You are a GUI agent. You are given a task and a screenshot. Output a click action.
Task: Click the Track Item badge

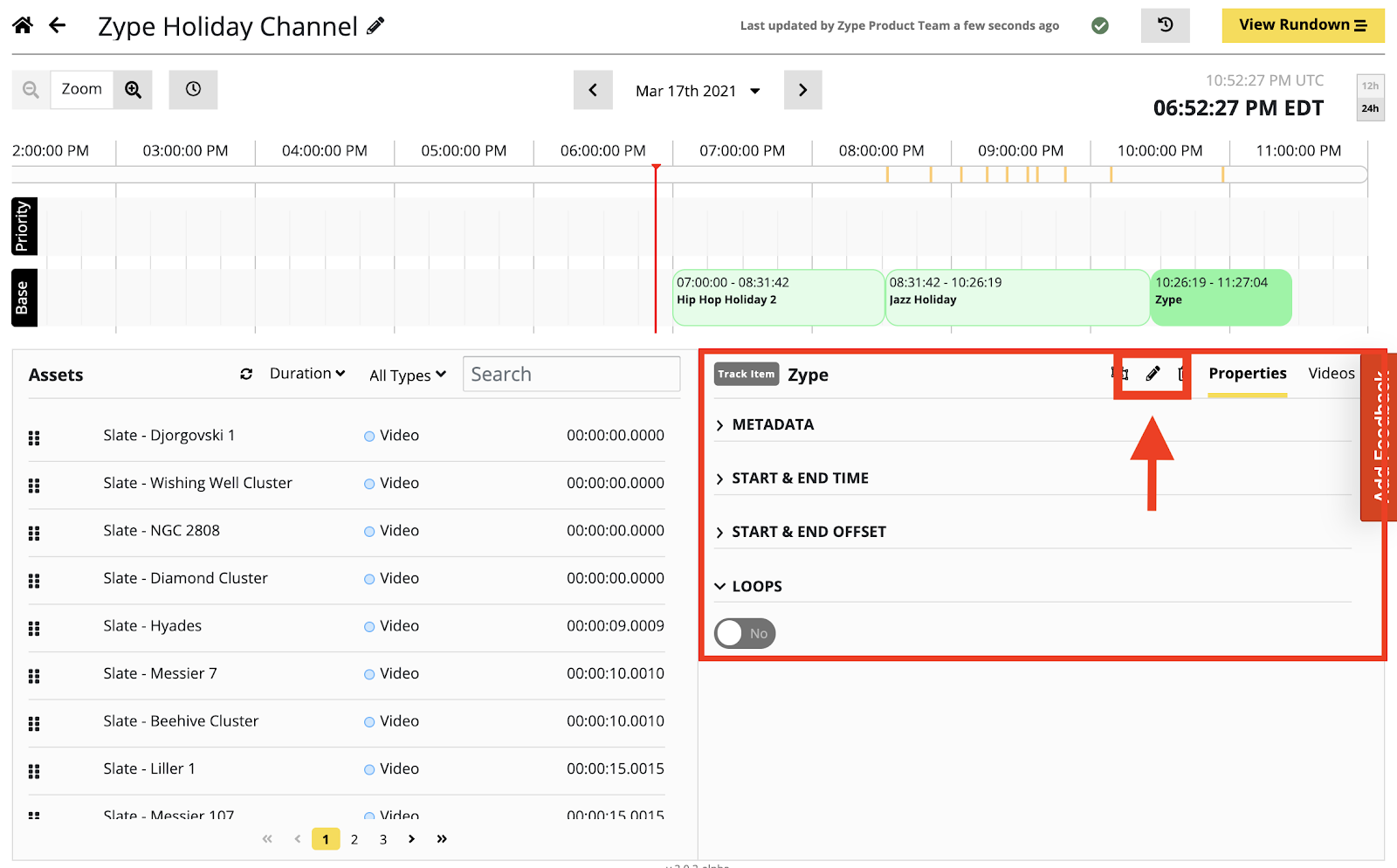pos(747,374)
